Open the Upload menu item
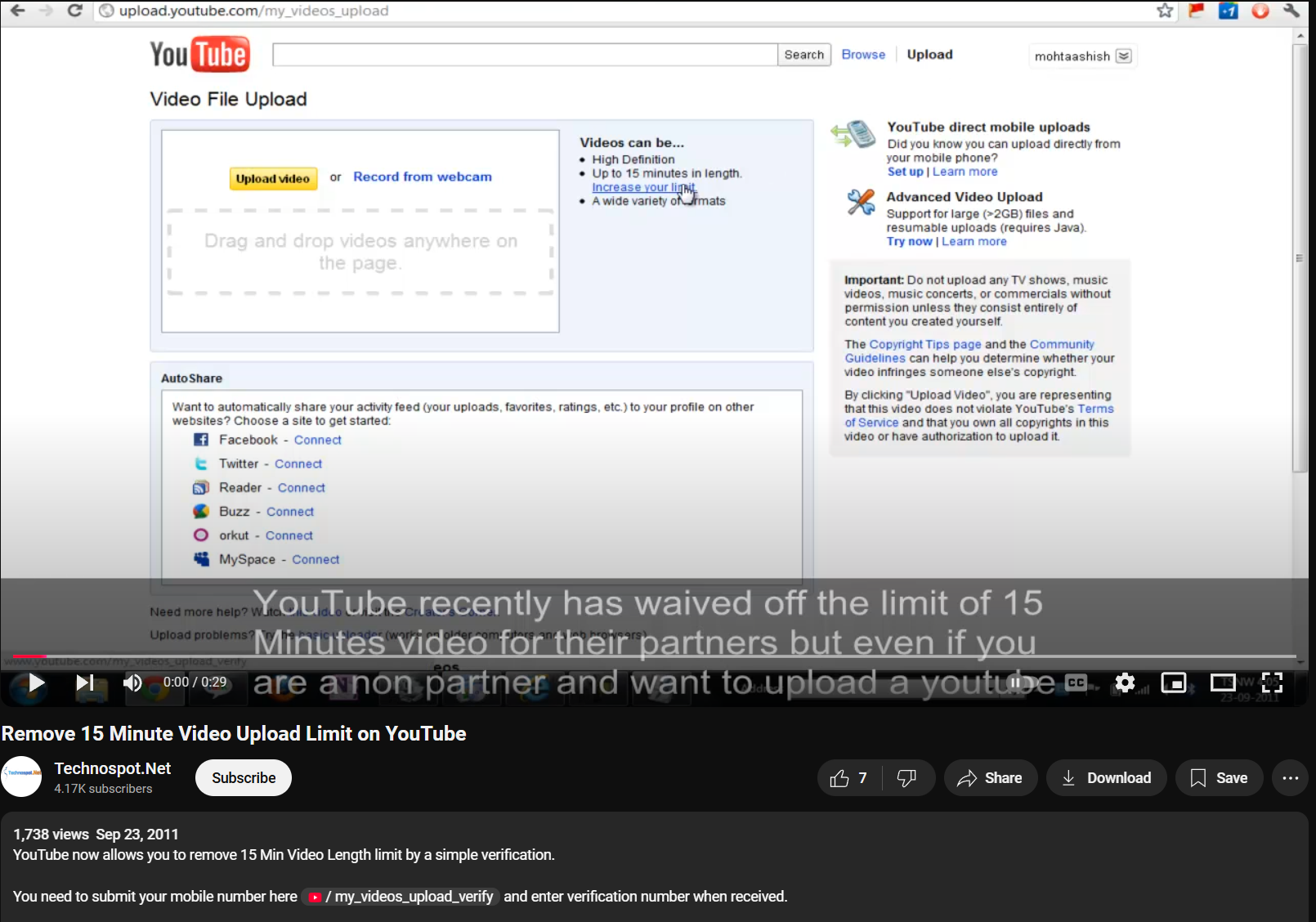This screenshot has height=922, width=1316. point(930,55)
